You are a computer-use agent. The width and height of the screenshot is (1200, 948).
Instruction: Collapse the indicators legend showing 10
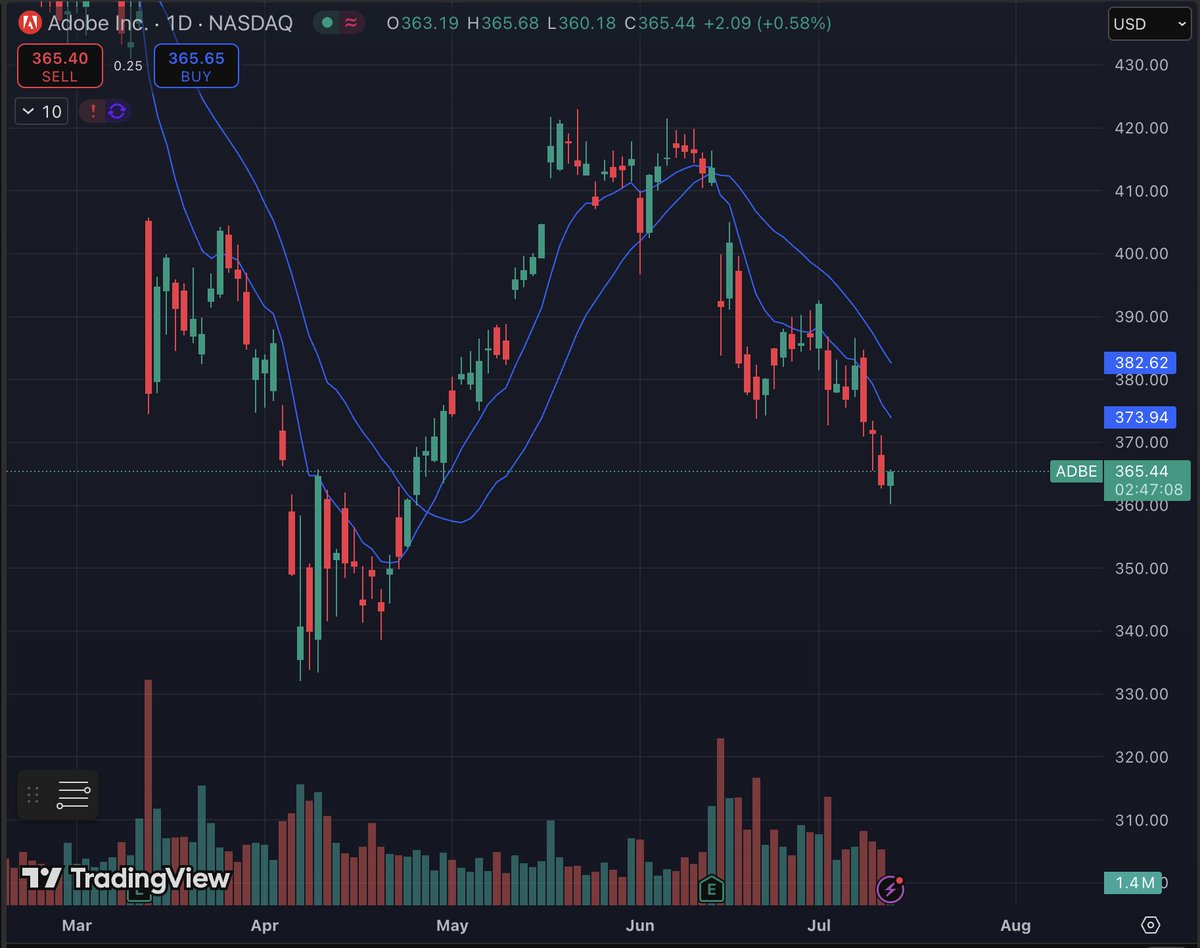coord(41,111)
